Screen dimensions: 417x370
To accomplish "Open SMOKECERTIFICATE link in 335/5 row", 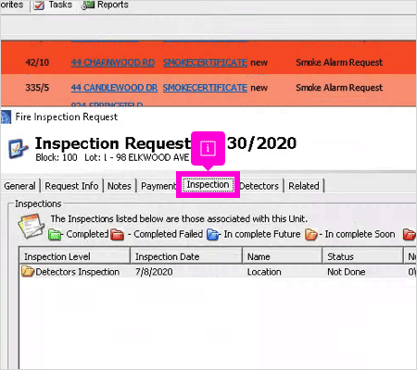I will point(205,88).
